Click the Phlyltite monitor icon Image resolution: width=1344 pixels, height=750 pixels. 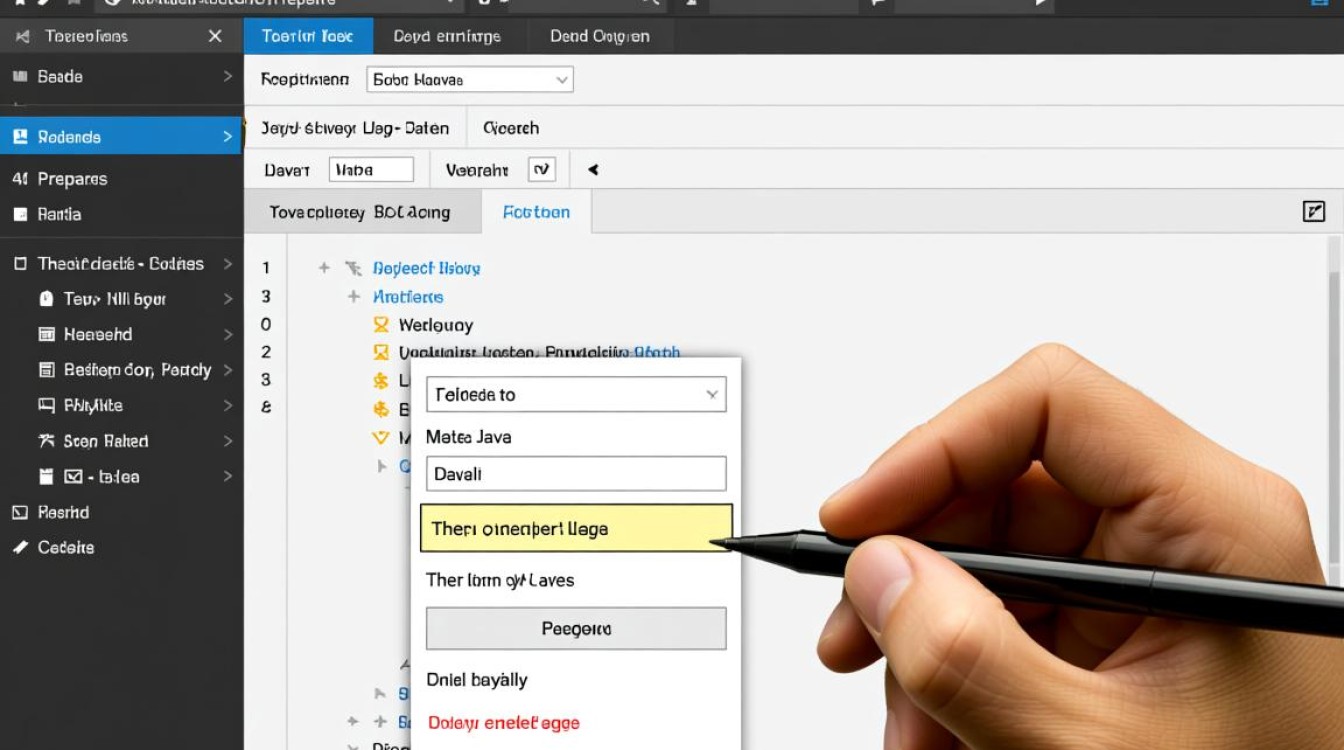tap(46, 406)
